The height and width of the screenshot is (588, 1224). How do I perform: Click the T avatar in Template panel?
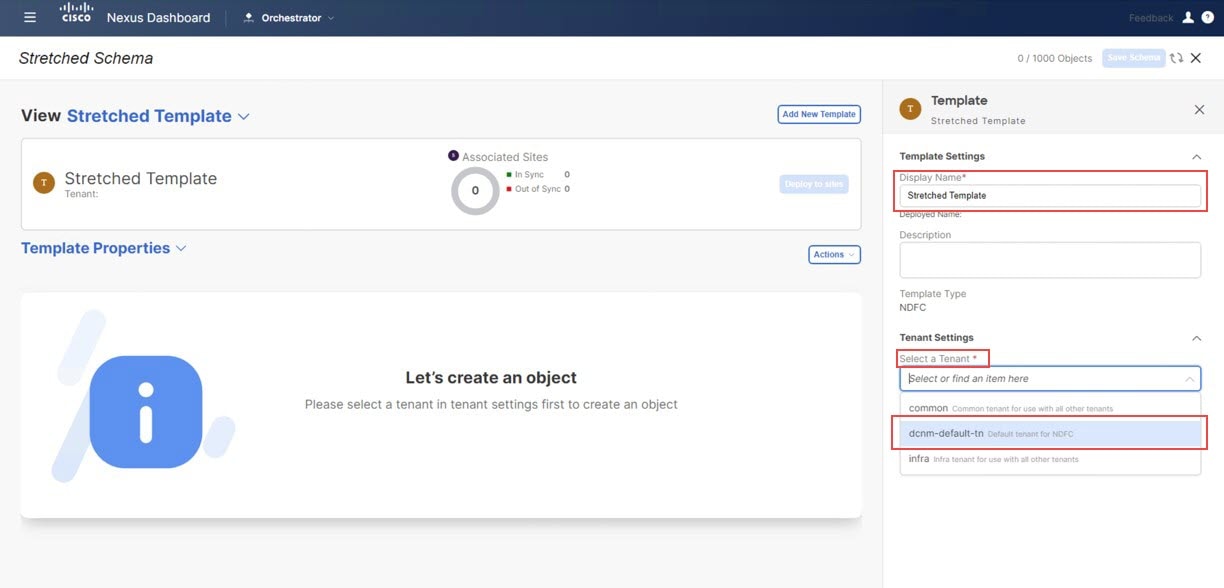910,109
